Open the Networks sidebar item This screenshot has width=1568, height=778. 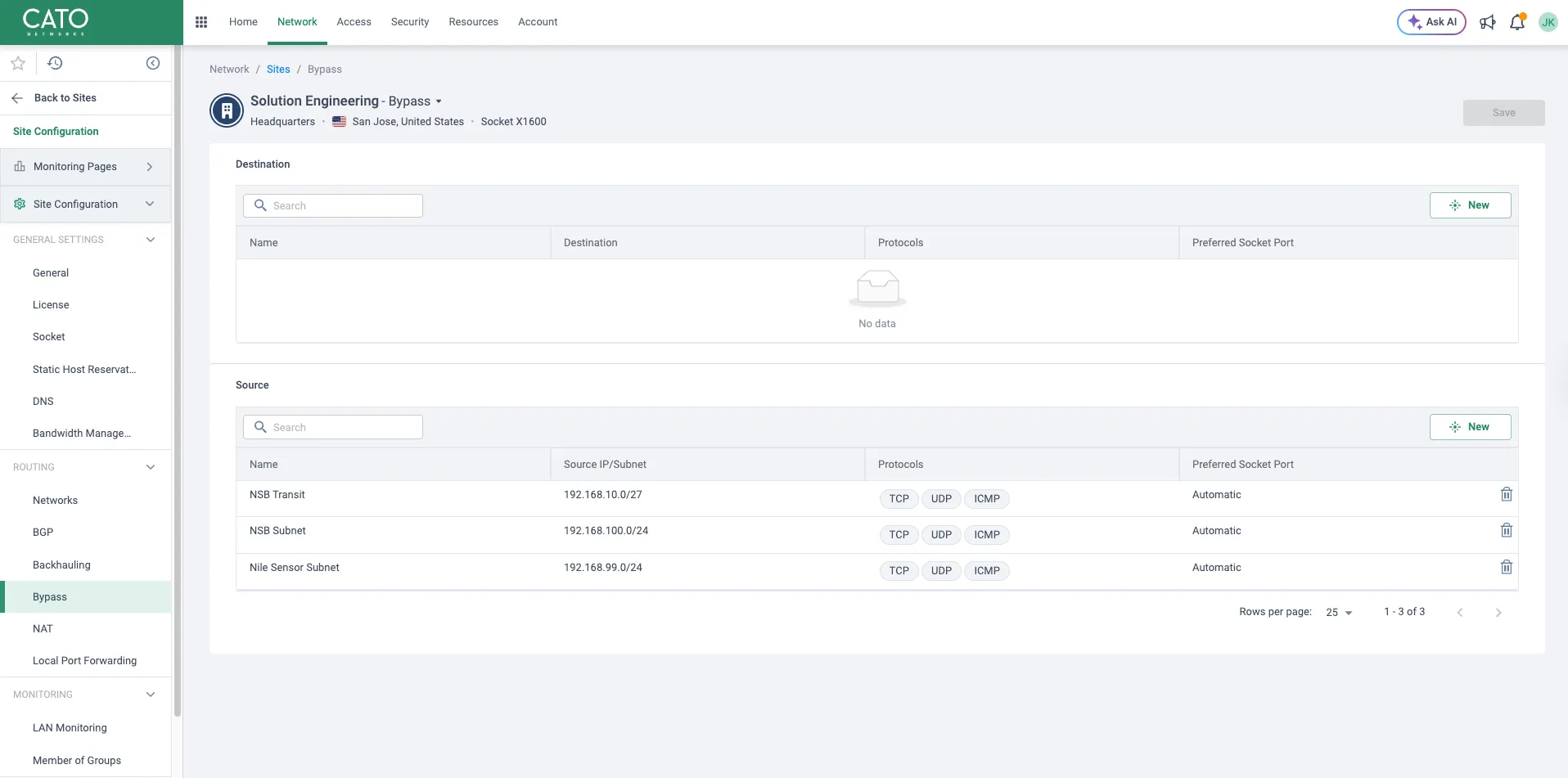[x=55, y=501]
